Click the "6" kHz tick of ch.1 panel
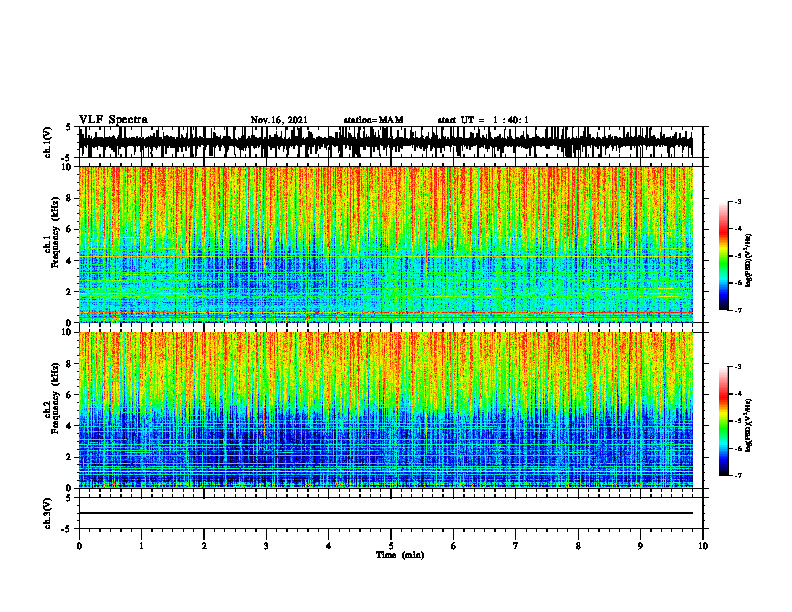This screenshot has width=792, height=612. [x=70, y=229]
